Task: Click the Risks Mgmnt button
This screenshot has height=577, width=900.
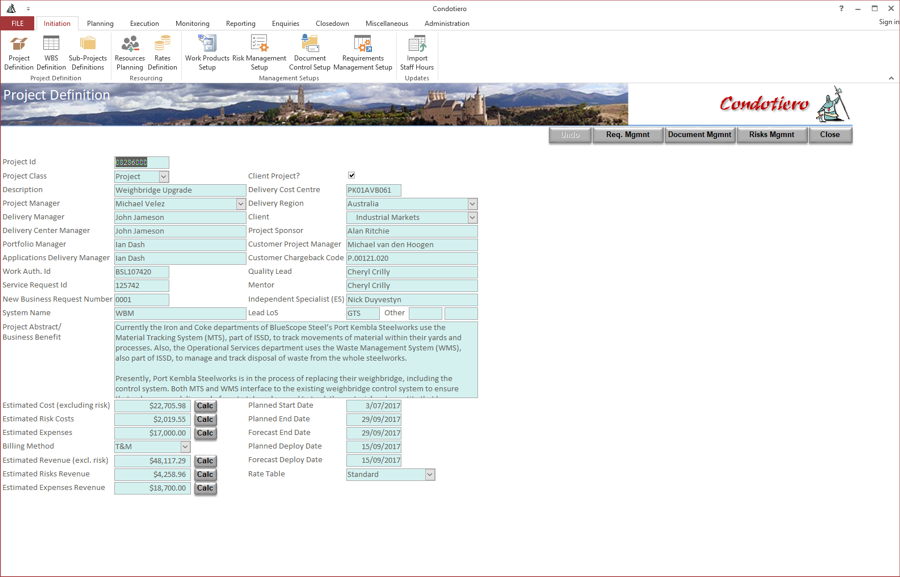Action: tap(771, 135)
